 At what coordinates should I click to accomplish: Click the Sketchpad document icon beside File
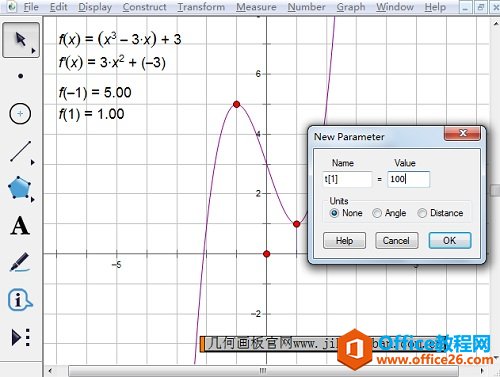[x=12, y=7]
